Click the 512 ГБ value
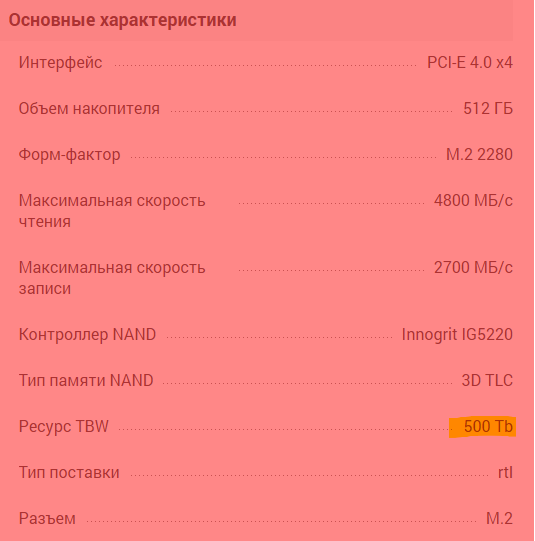The width and height of the screenshot is (535, 541). click(x=488, y=108)
